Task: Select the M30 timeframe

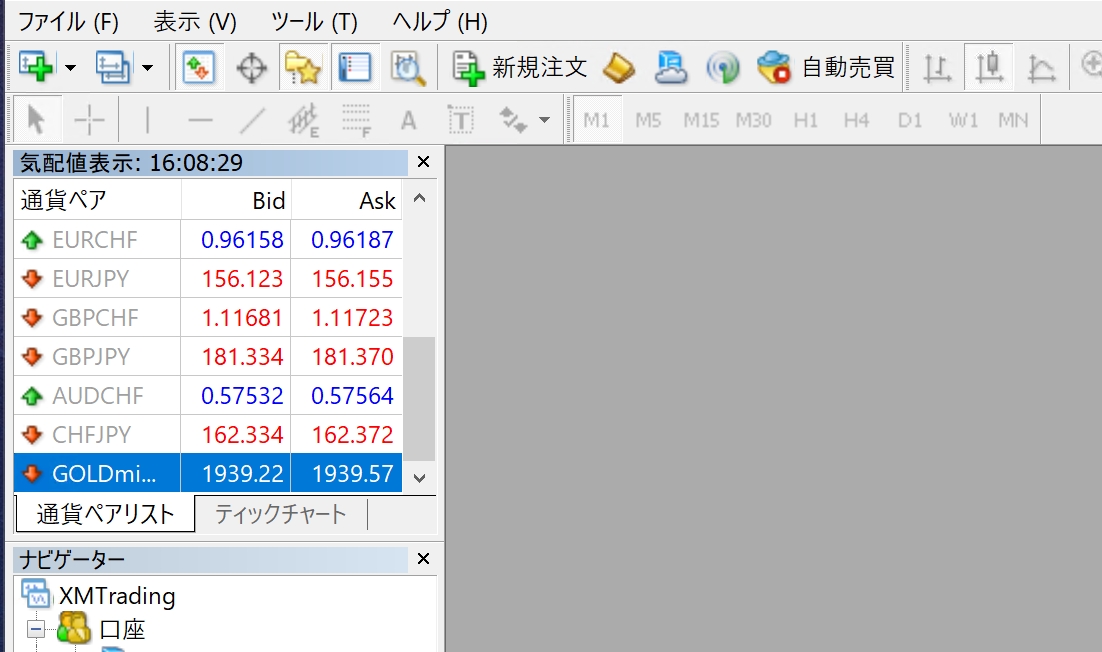Action: tap(753, 120)
